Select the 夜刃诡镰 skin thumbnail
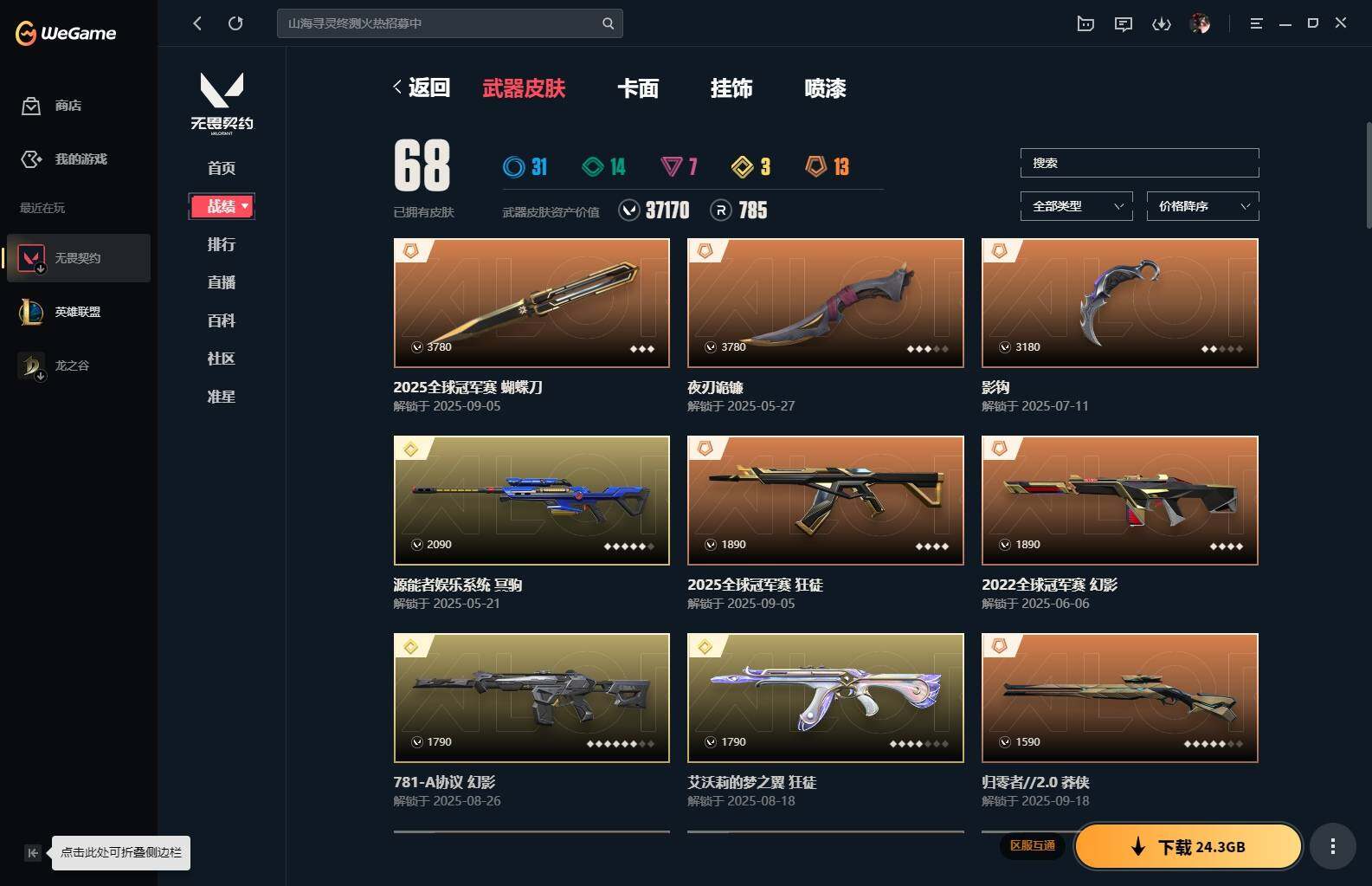This screenshot has height=886, width=1372. [x=825, y=303]
